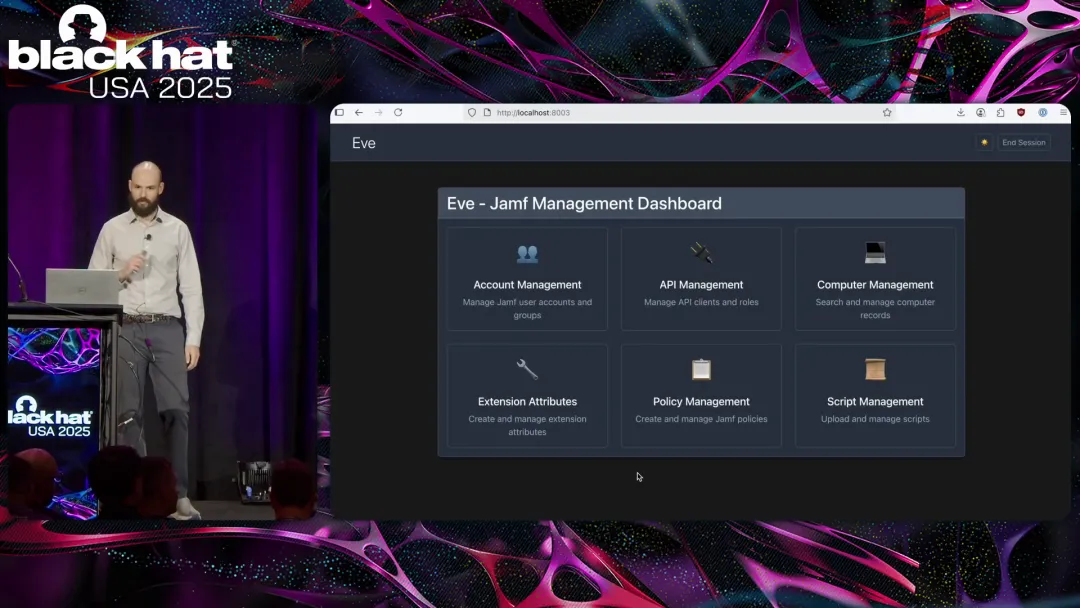Click 'Create and manage extension attributes' text
The height and width of the screenshot is (608, 1080).
(528, 426)
